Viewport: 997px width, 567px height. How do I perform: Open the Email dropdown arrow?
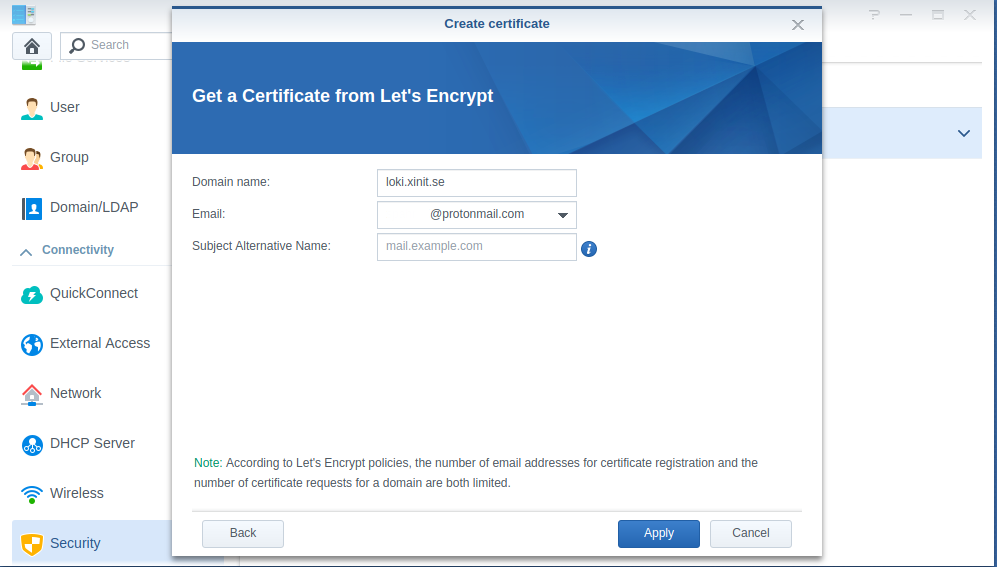(562, 215)
